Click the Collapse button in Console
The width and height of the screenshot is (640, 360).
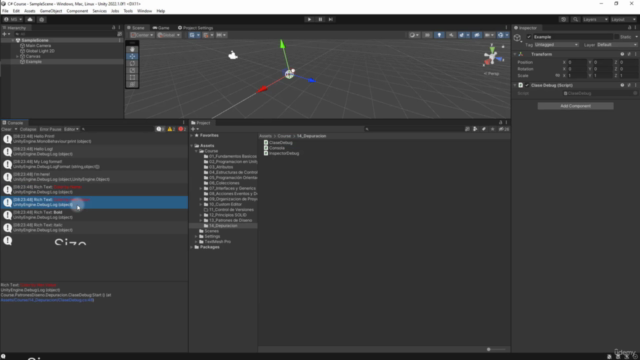pyautogui.click(x=28, y=129)
